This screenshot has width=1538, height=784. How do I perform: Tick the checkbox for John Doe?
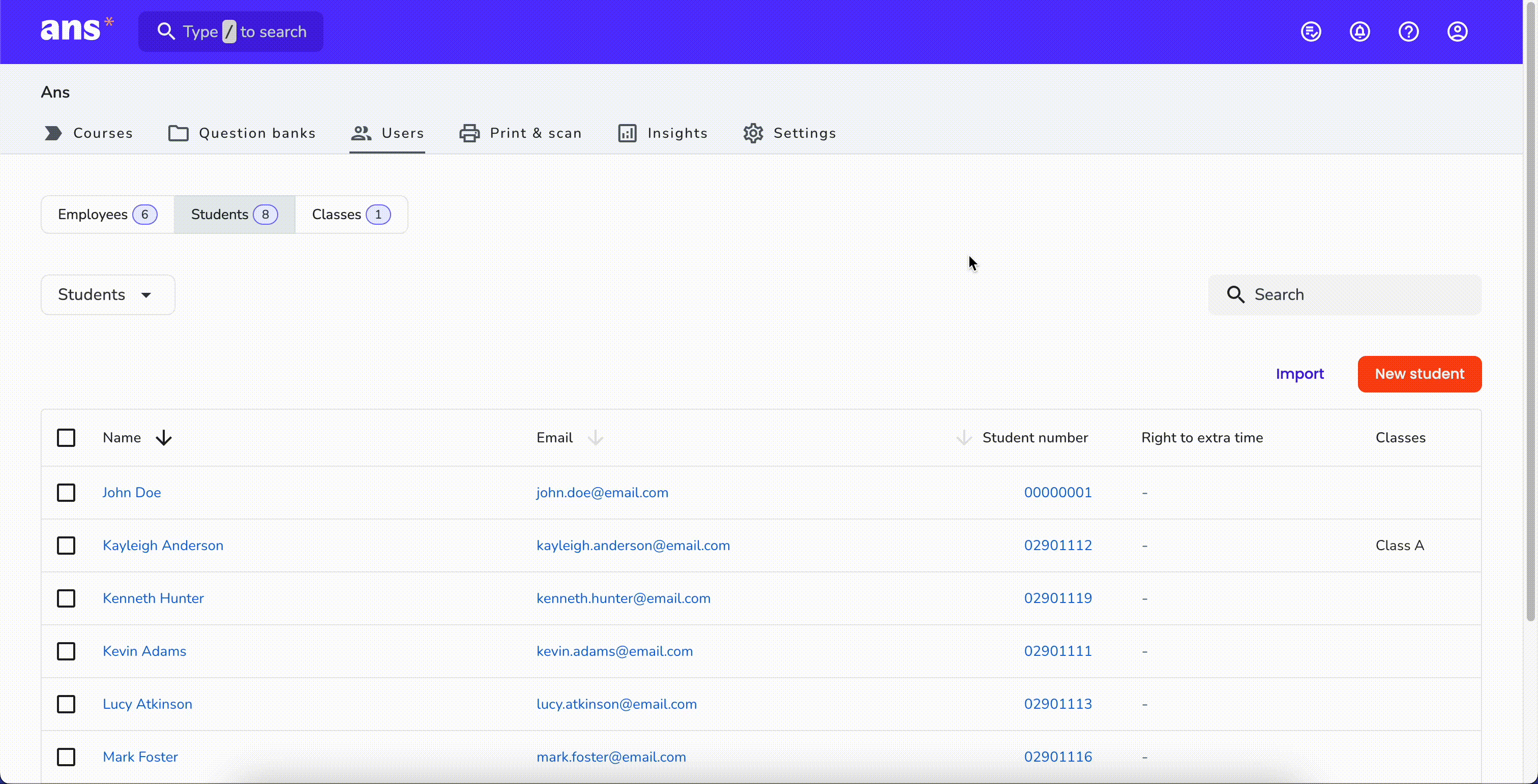66,493
